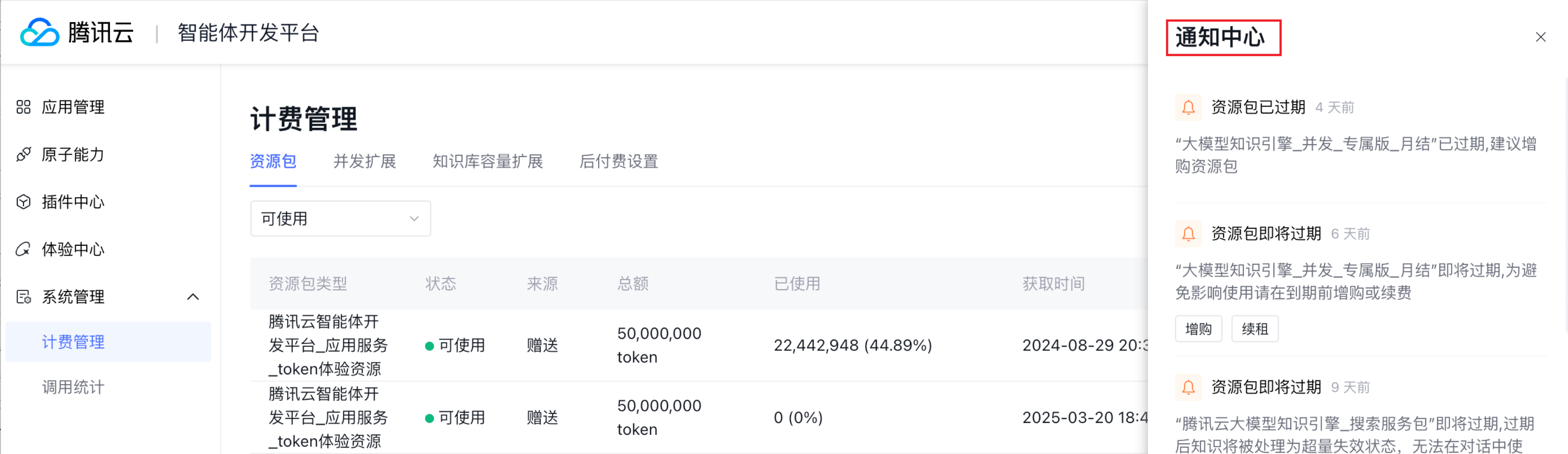Click the 原子能力 sidebar icon
Viewport: 1568px width, 454px height.
[24, 154]
